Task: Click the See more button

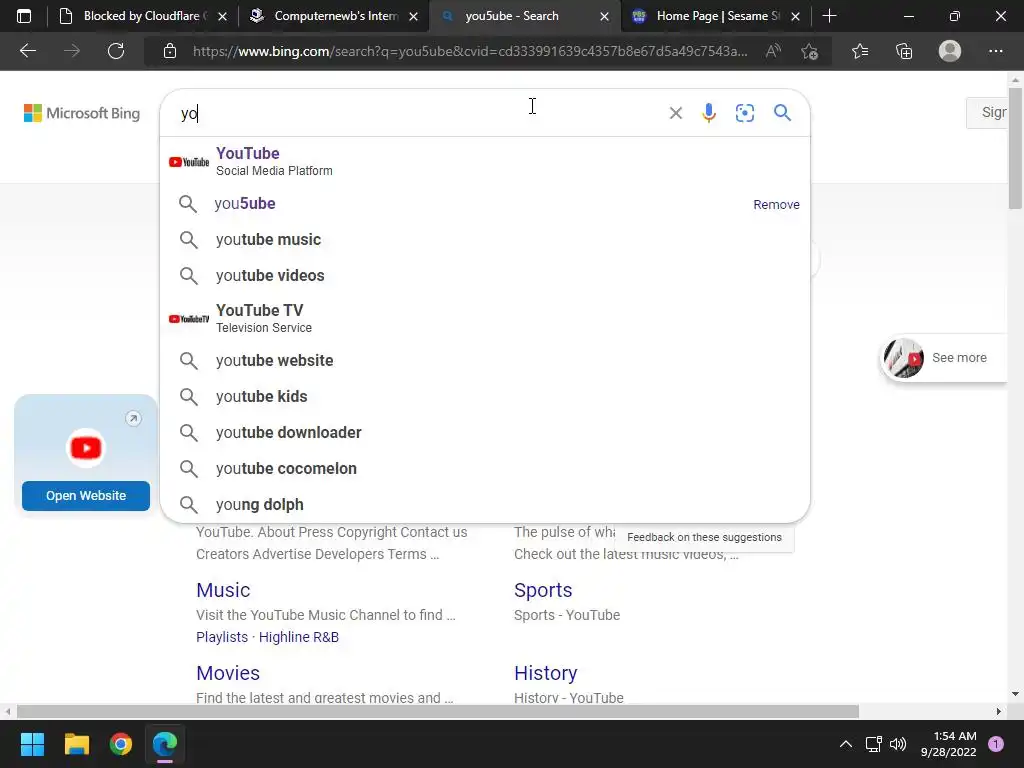Action: coord(944,358)
